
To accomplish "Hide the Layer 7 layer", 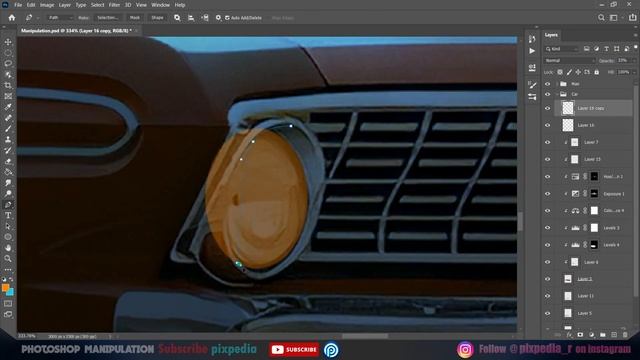I will coord(548,142).
